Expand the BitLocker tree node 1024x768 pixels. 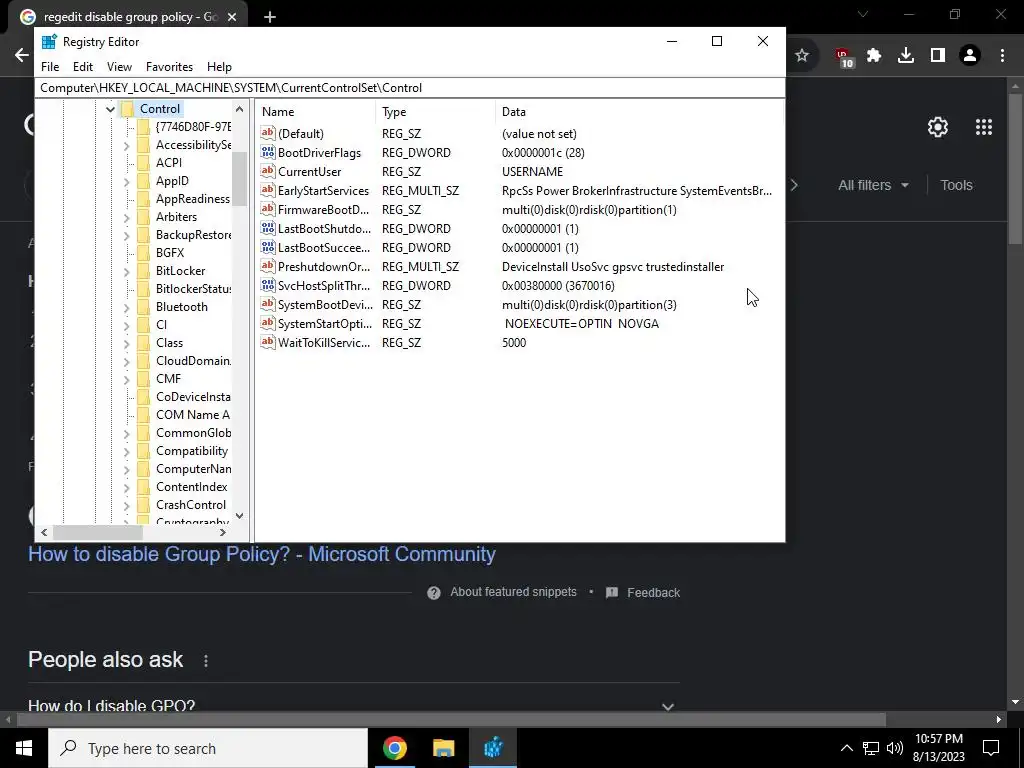(x=127, y=270)
